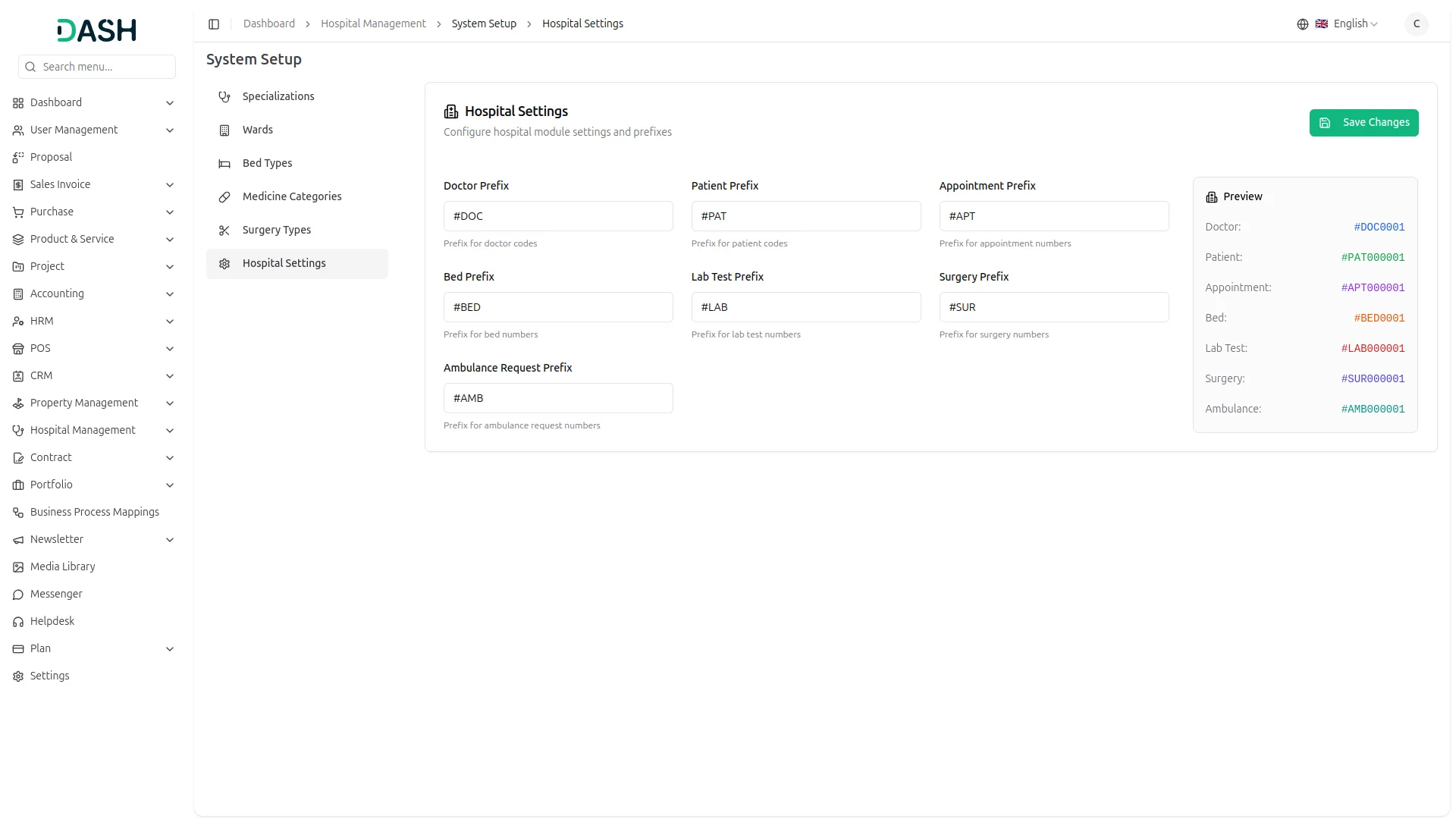1456x819 pixels.
Task: Focus the Ambulance Request Prefix field
Action: pos(557,398)
